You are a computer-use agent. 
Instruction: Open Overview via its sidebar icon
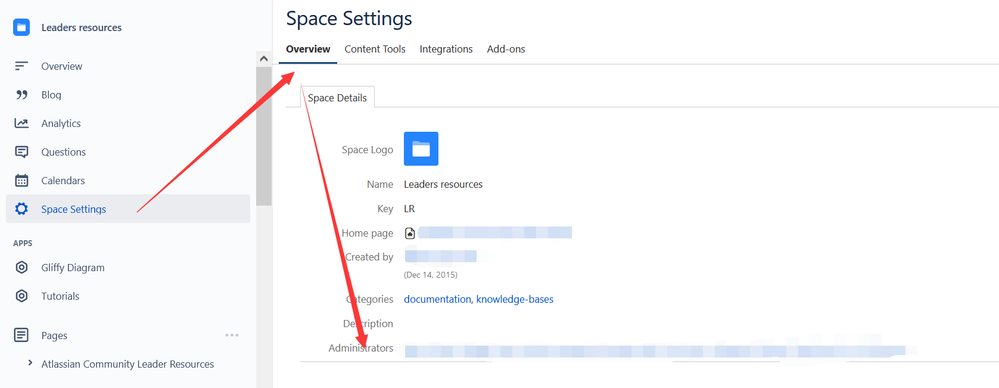(x=22, y=66)
